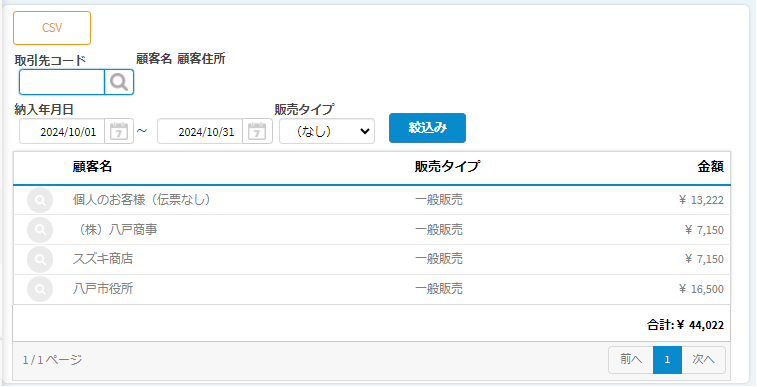Viewport: 757px width, 387px height.
Task: Expand the 販売タイプ dropdown
Action: [327, 131]
